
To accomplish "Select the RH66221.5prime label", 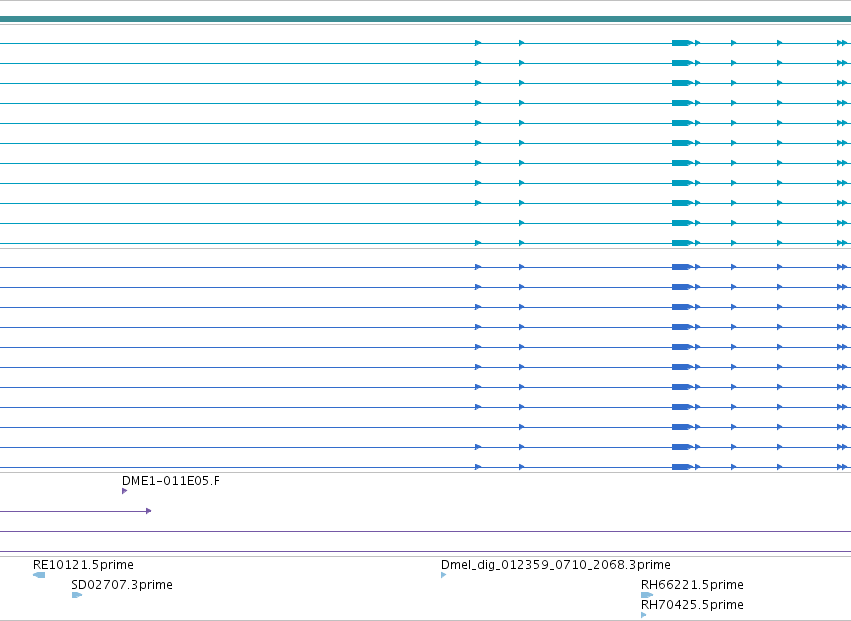I will click(692, 585).
